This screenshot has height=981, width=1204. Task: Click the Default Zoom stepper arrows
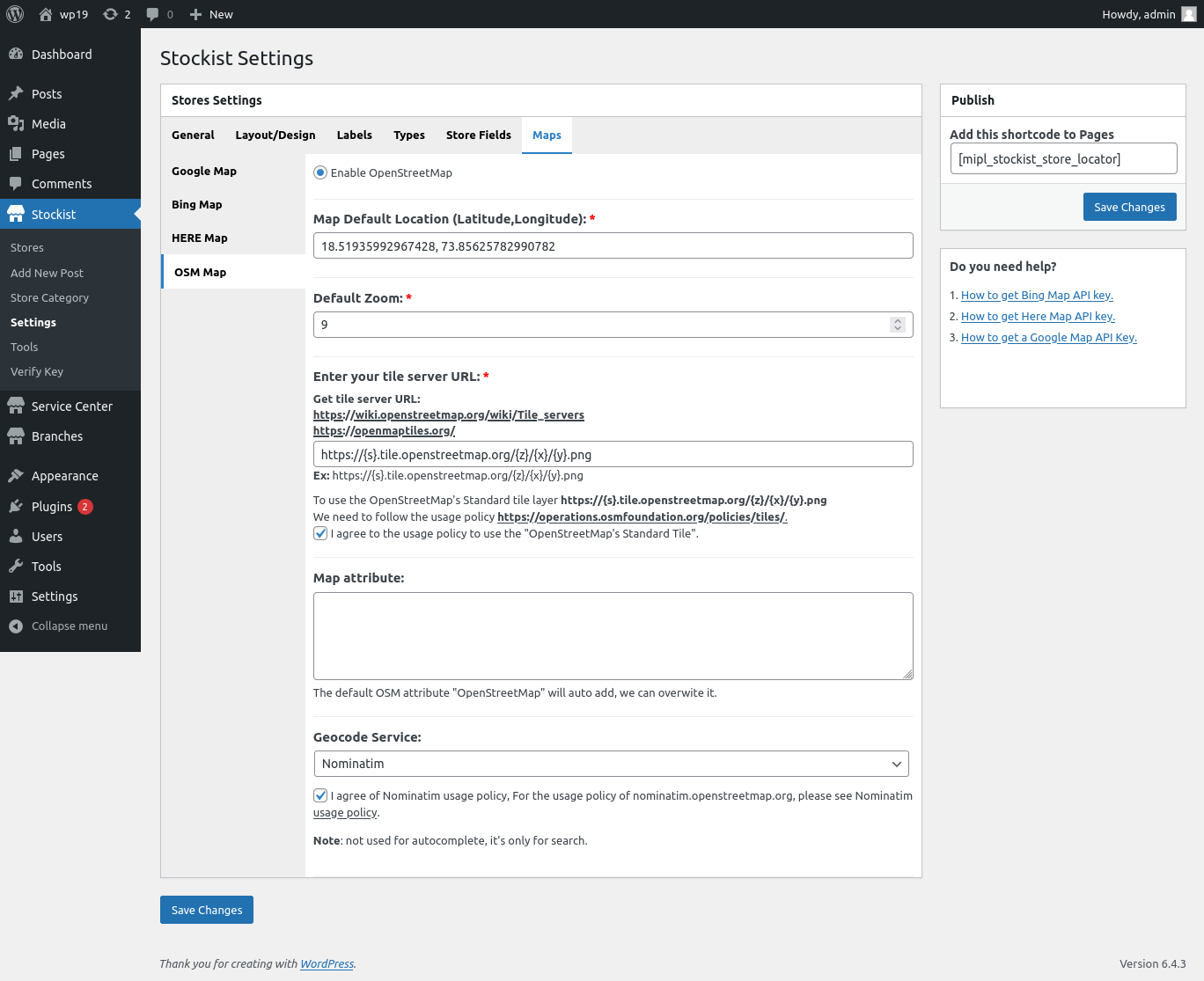(897, 325)
